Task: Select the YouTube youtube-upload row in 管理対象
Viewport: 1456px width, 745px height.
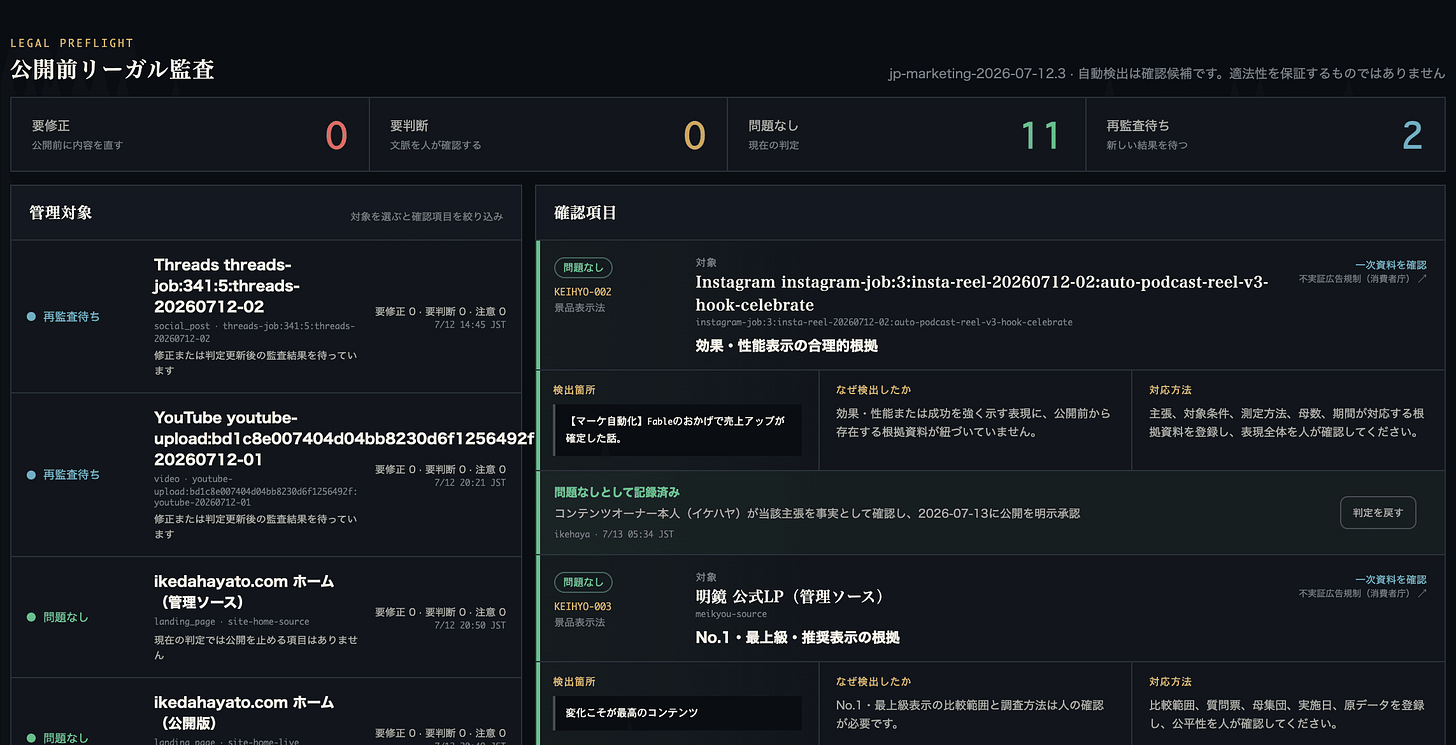Action: 266,474
